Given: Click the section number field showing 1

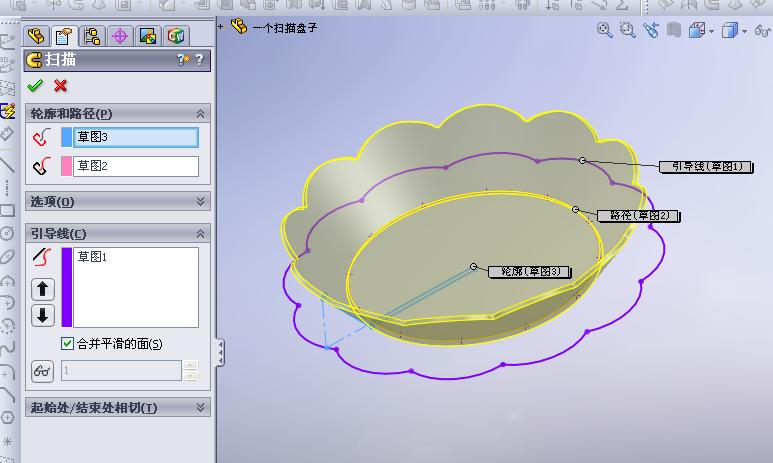Looking at the screenshot, I should pos(121,371).
